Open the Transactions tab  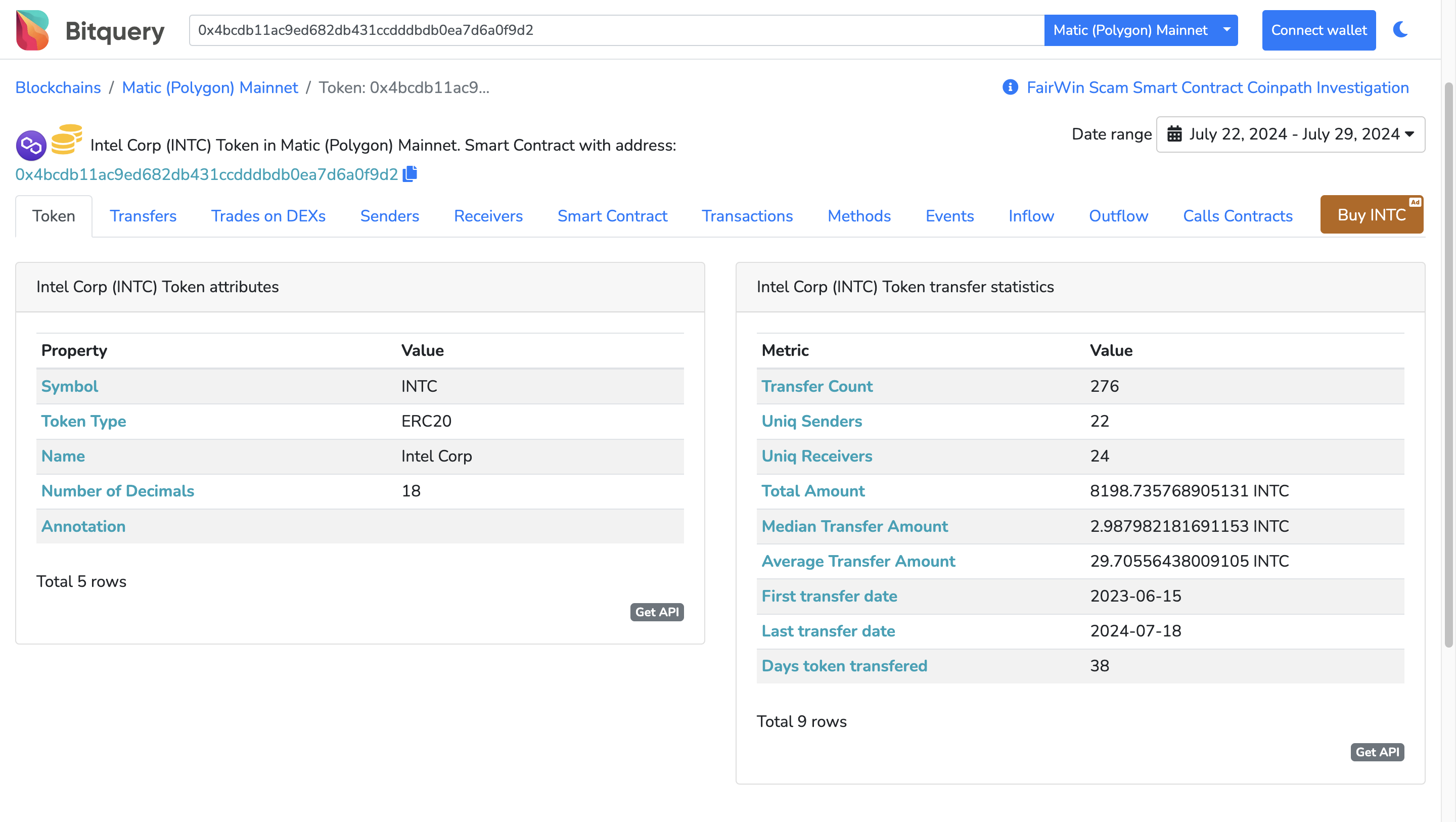click(x=747, y=216)
